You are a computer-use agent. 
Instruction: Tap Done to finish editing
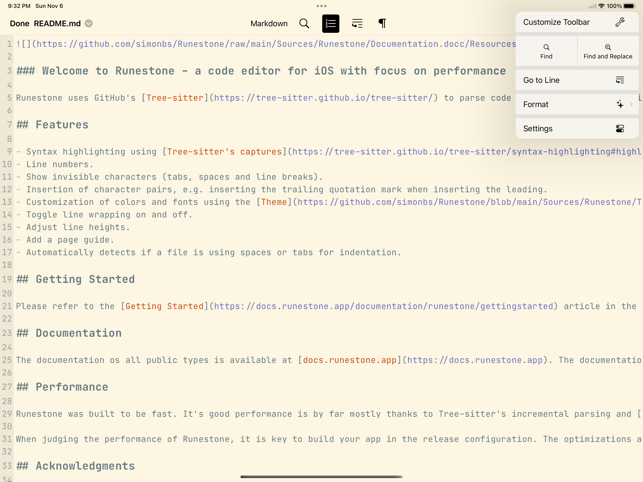[19, 23]
